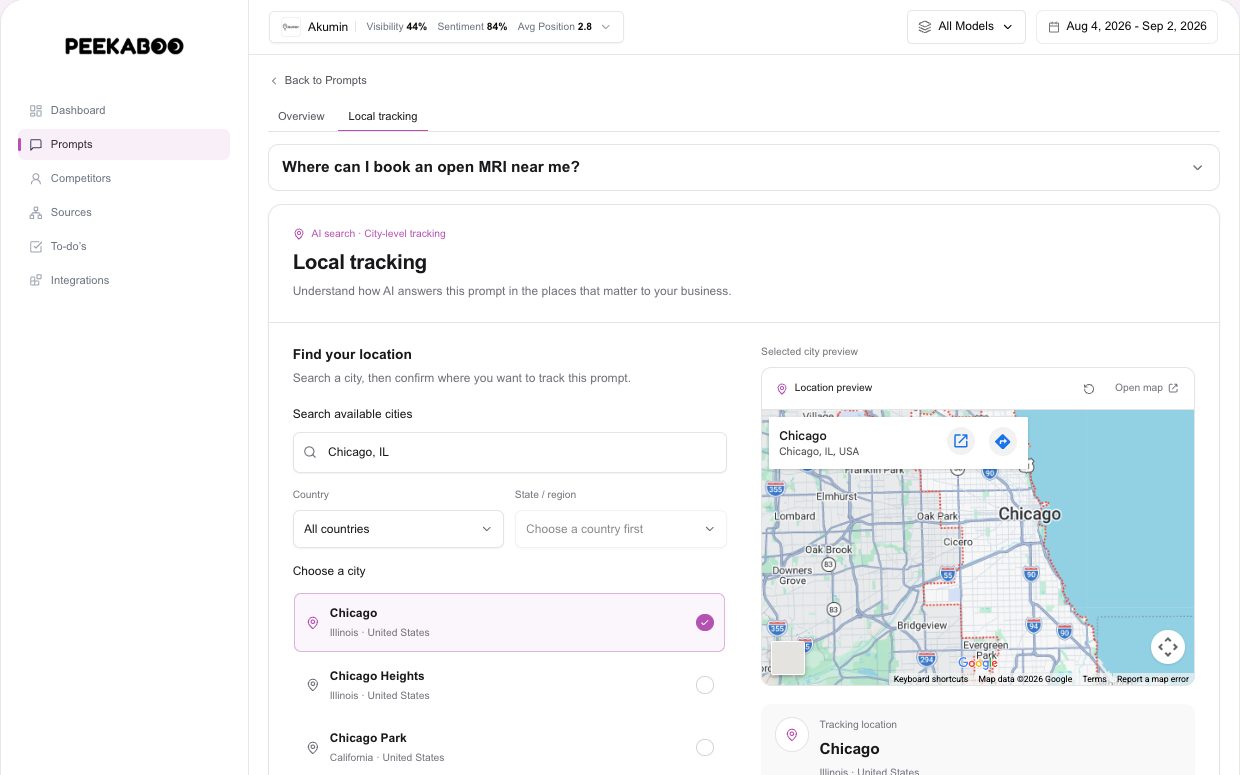Click the Terms link on the map
1240x775 pixels.
click(1094, 679)
